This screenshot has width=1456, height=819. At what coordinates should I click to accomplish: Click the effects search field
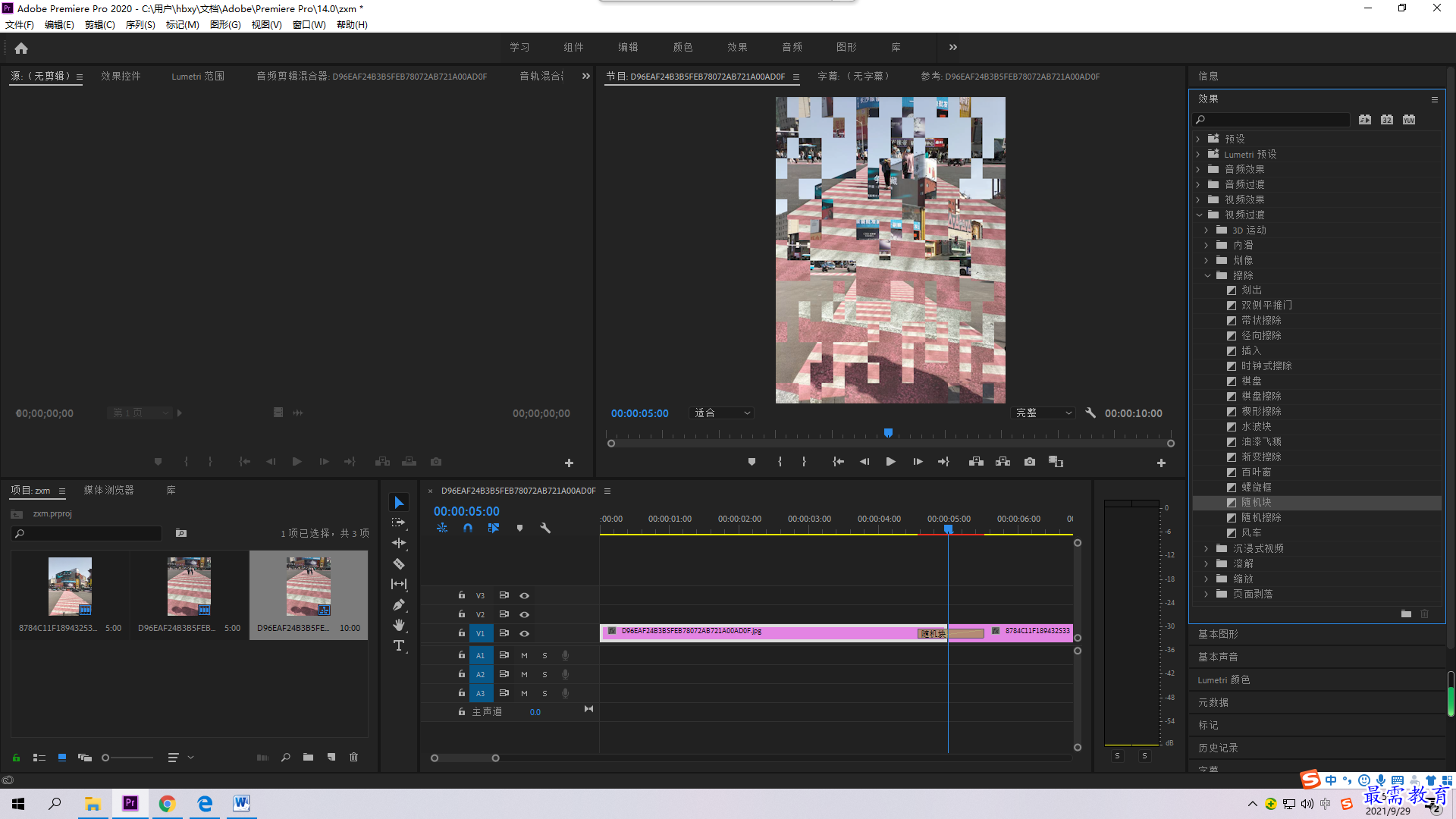tap(1272, 120)
